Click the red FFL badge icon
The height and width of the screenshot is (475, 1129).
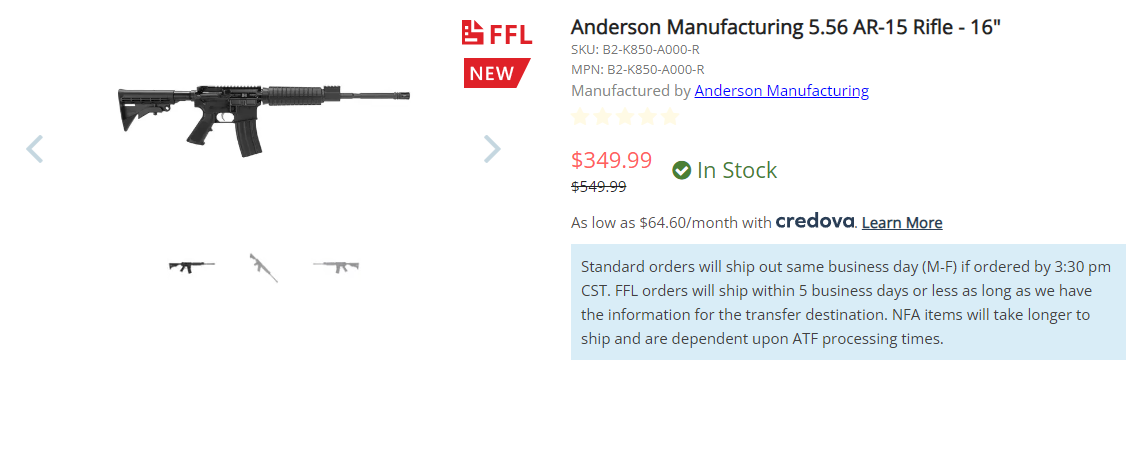[x=473, y=33]
